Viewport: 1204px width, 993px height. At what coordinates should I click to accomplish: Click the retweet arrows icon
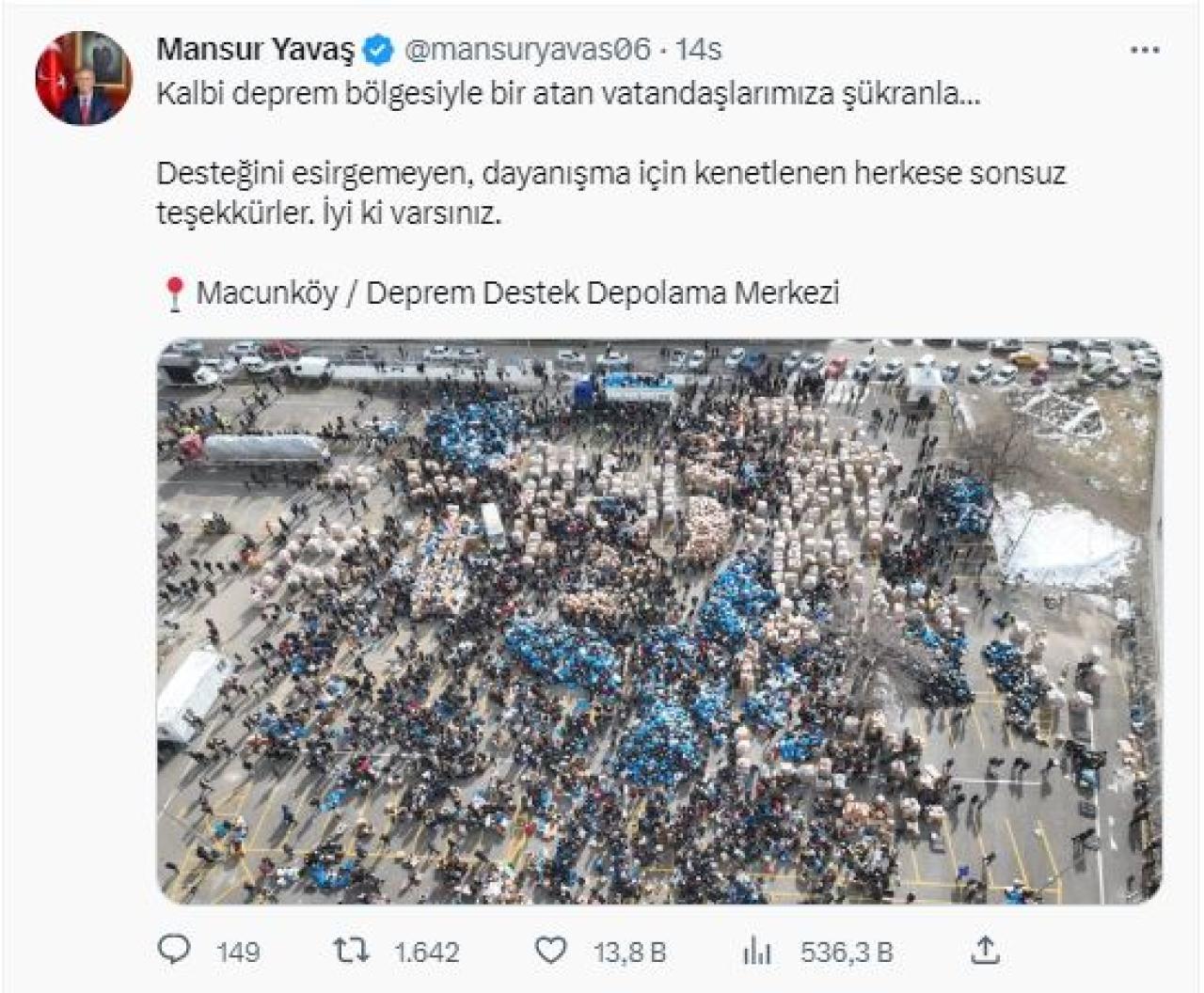(353, 951)
